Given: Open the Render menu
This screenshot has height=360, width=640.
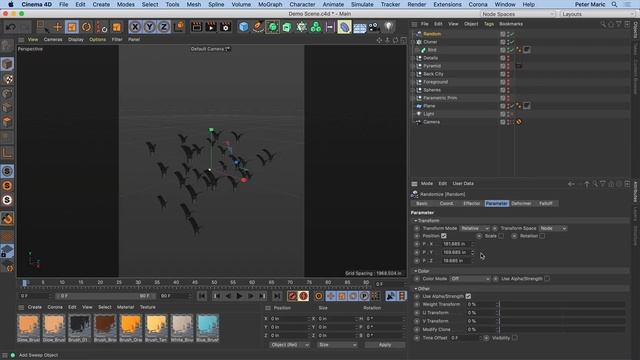Looking at the screenshot, I should (417, 4).
